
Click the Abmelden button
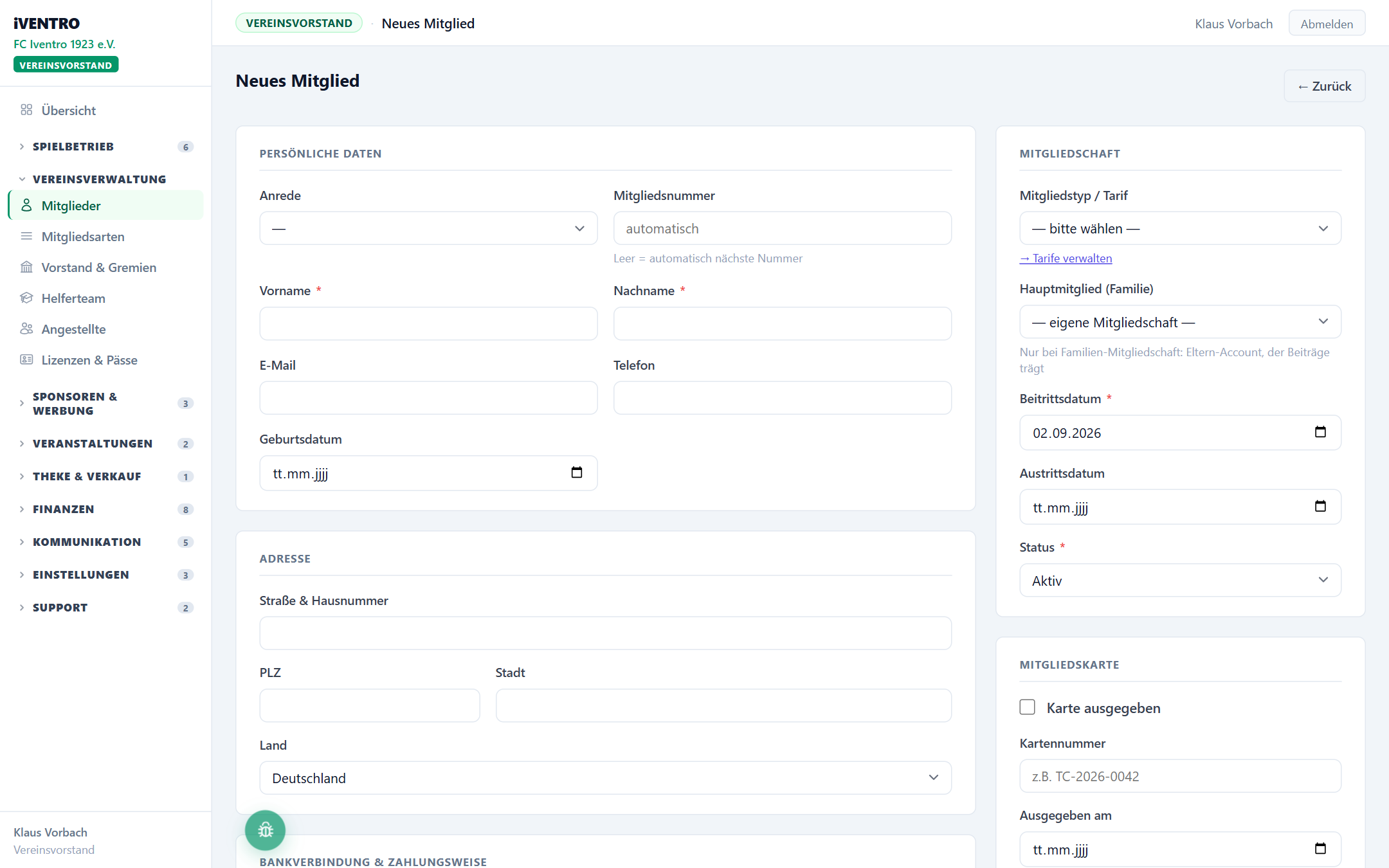click(x=1327, y=23)
